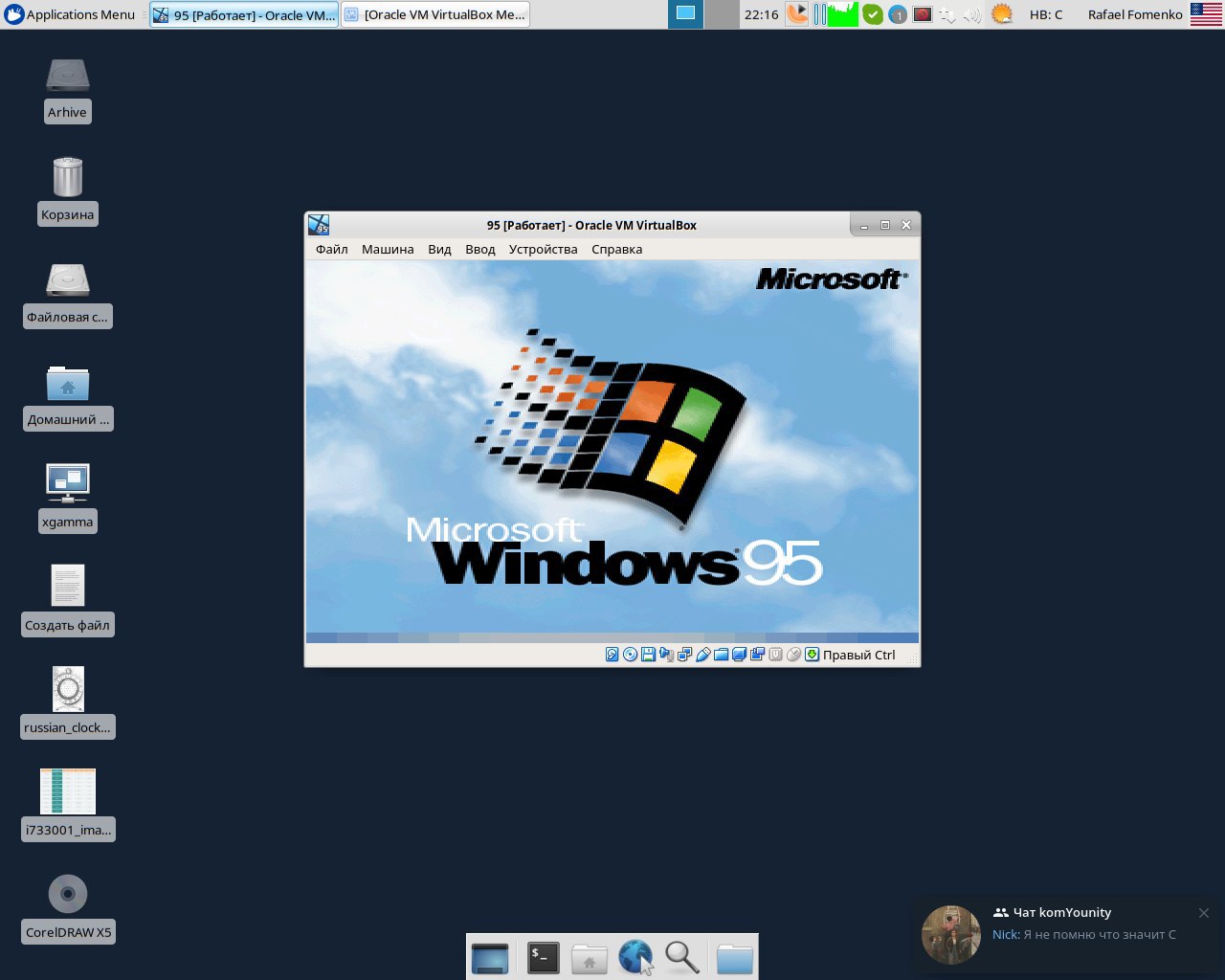Screen dimensions: 1225x980
Task: Switch to the Oracle VM VirtualBox Manager taskbar button
Action: click(x=434, y=14)
